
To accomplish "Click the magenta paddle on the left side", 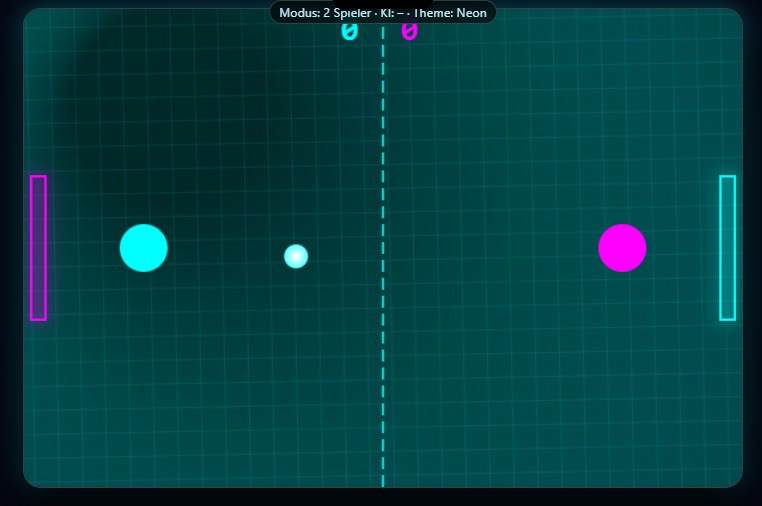I will [38, 248].
